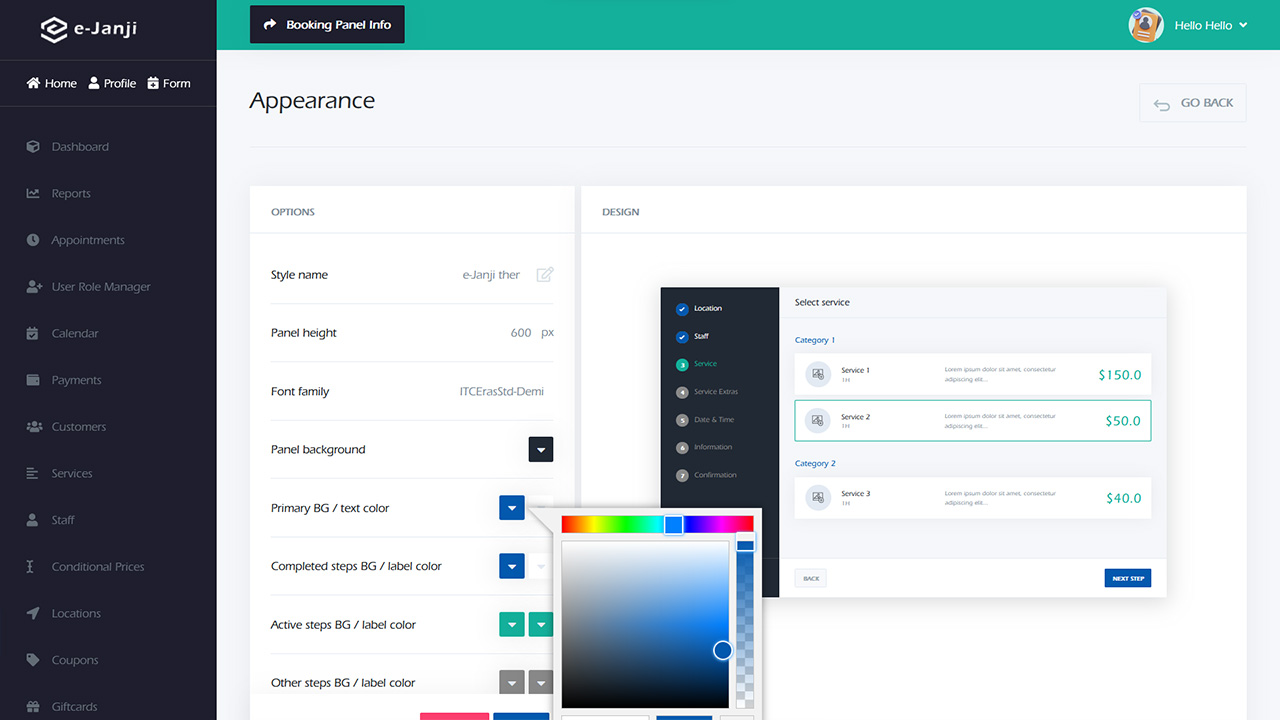Click the Coupons tag icon
This screenshot has height=720, width=1280.
tap(33, 660)
